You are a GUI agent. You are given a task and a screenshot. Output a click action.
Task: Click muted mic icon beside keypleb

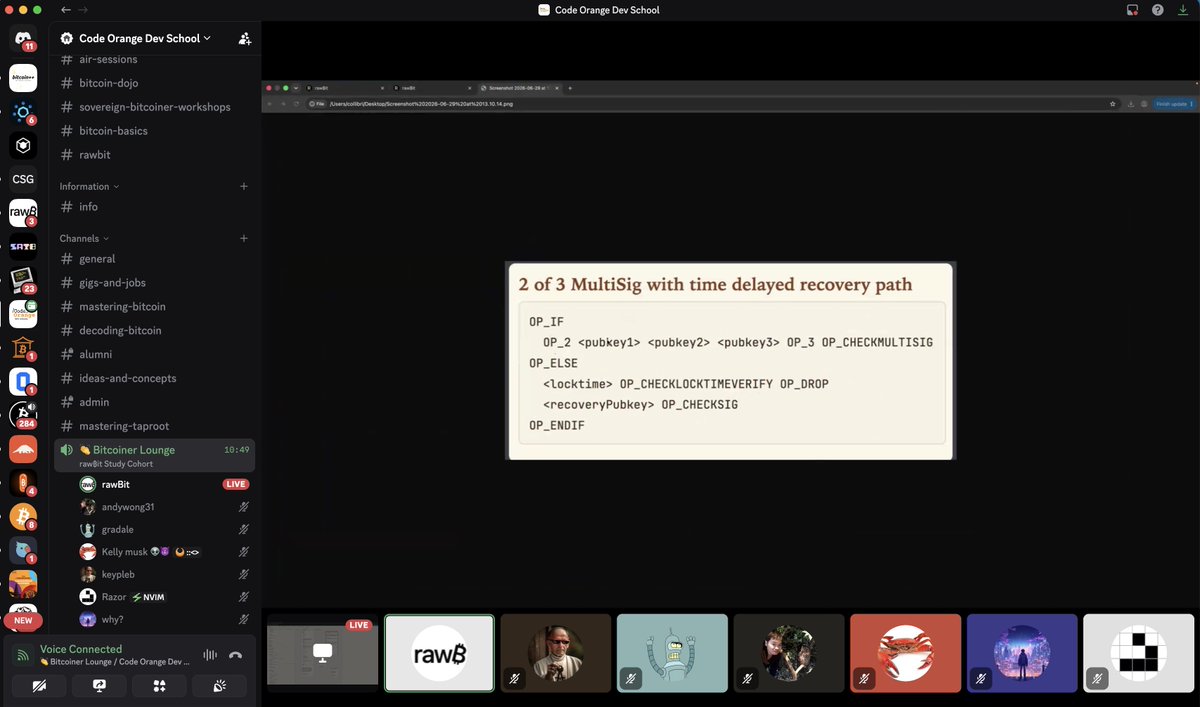pos(244,575)
